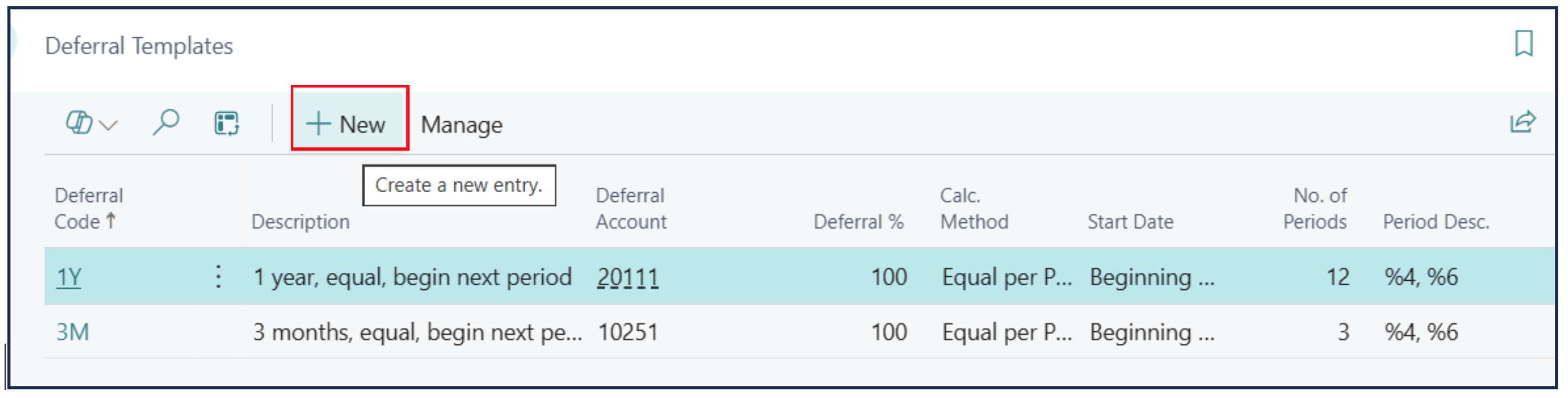Open the 1Y deferral code link
The width and height of the screenshot is (1568, 398).
(x=69, y=277)
